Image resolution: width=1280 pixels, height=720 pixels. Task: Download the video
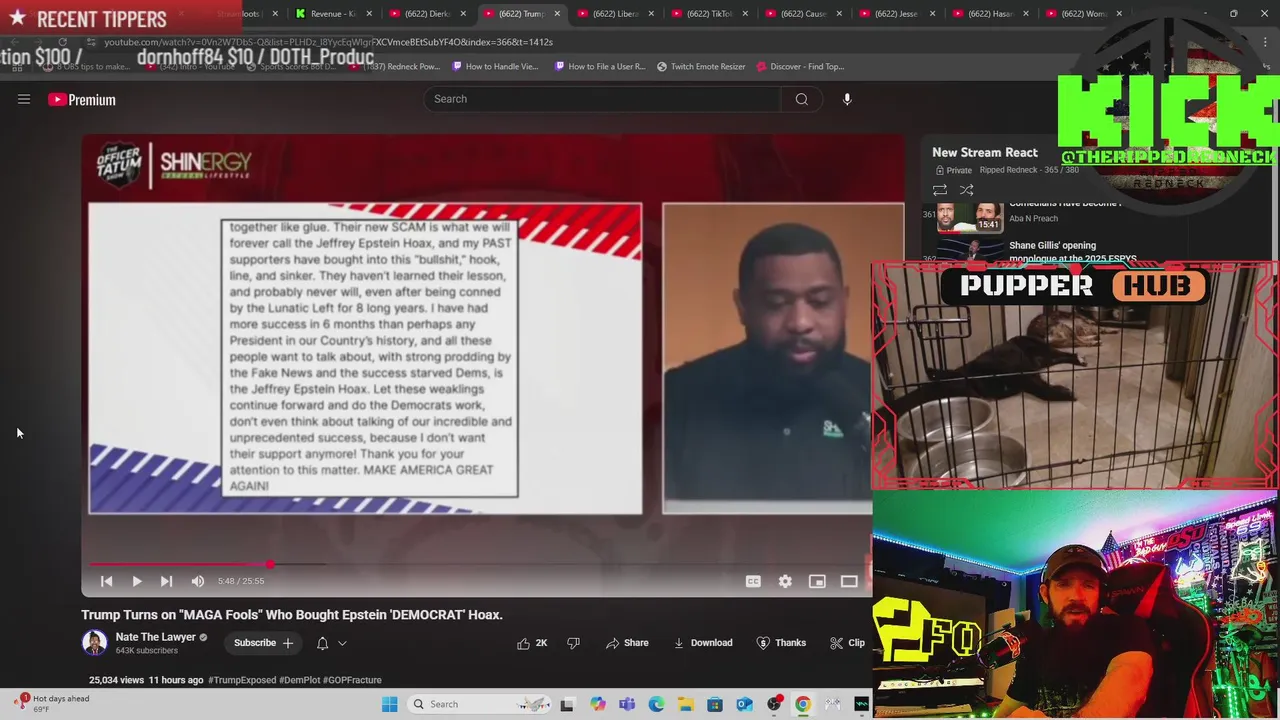(x=703, y=643)
